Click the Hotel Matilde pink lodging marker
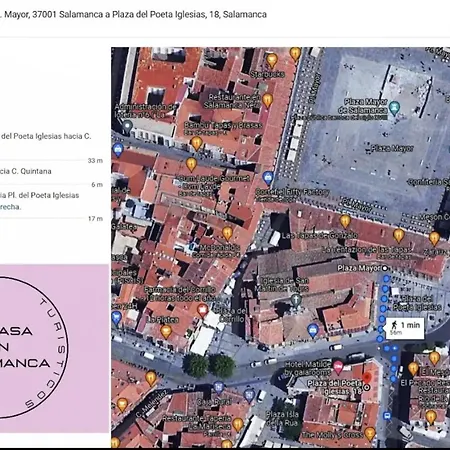The image size is (450, 450). (x=338, y=366)
